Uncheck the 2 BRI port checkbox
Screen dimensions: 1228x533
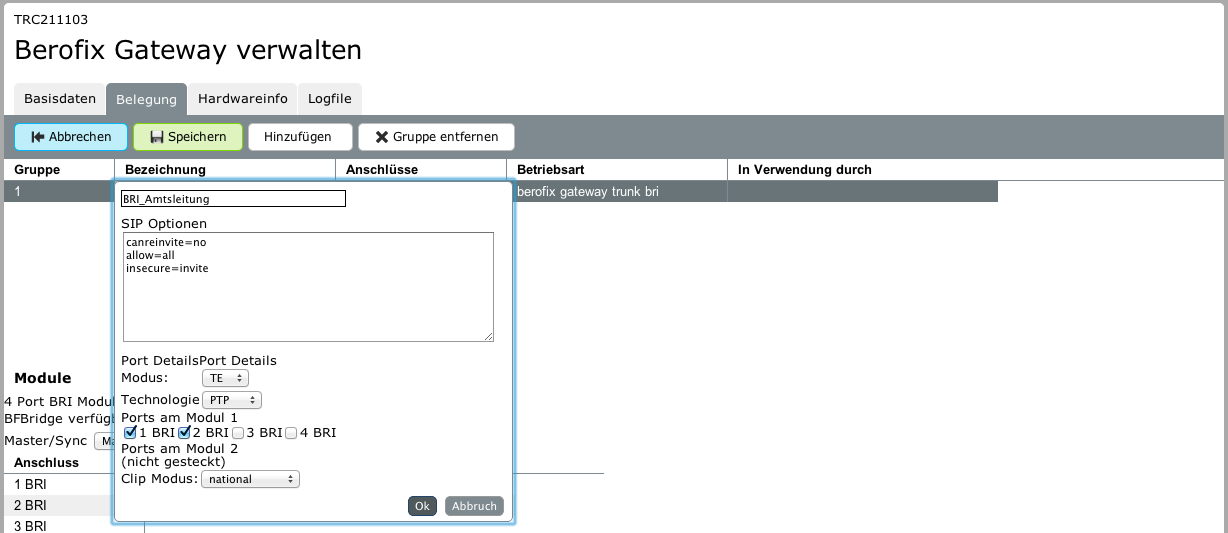(184, 433)
